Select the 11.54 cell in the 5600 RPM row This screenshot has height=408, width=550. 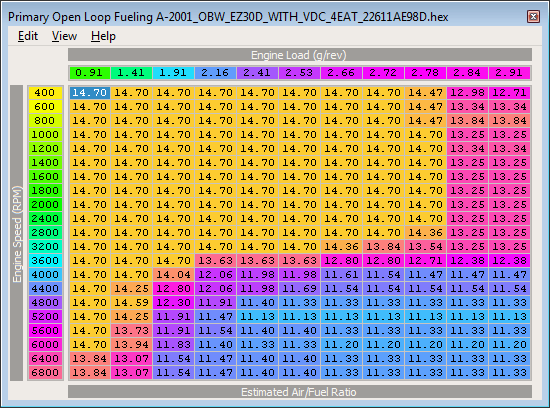(216, 330)
